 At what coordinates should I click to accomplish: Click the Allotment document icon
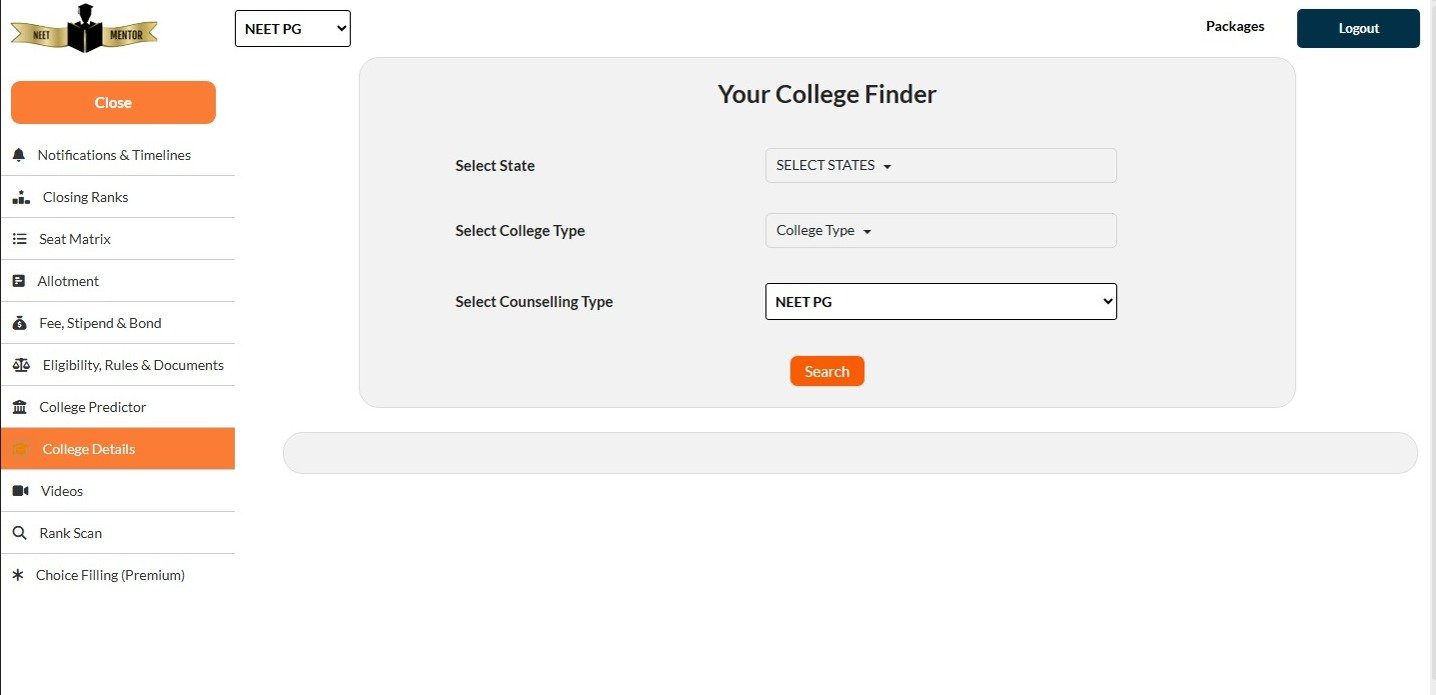pos(18,281)
